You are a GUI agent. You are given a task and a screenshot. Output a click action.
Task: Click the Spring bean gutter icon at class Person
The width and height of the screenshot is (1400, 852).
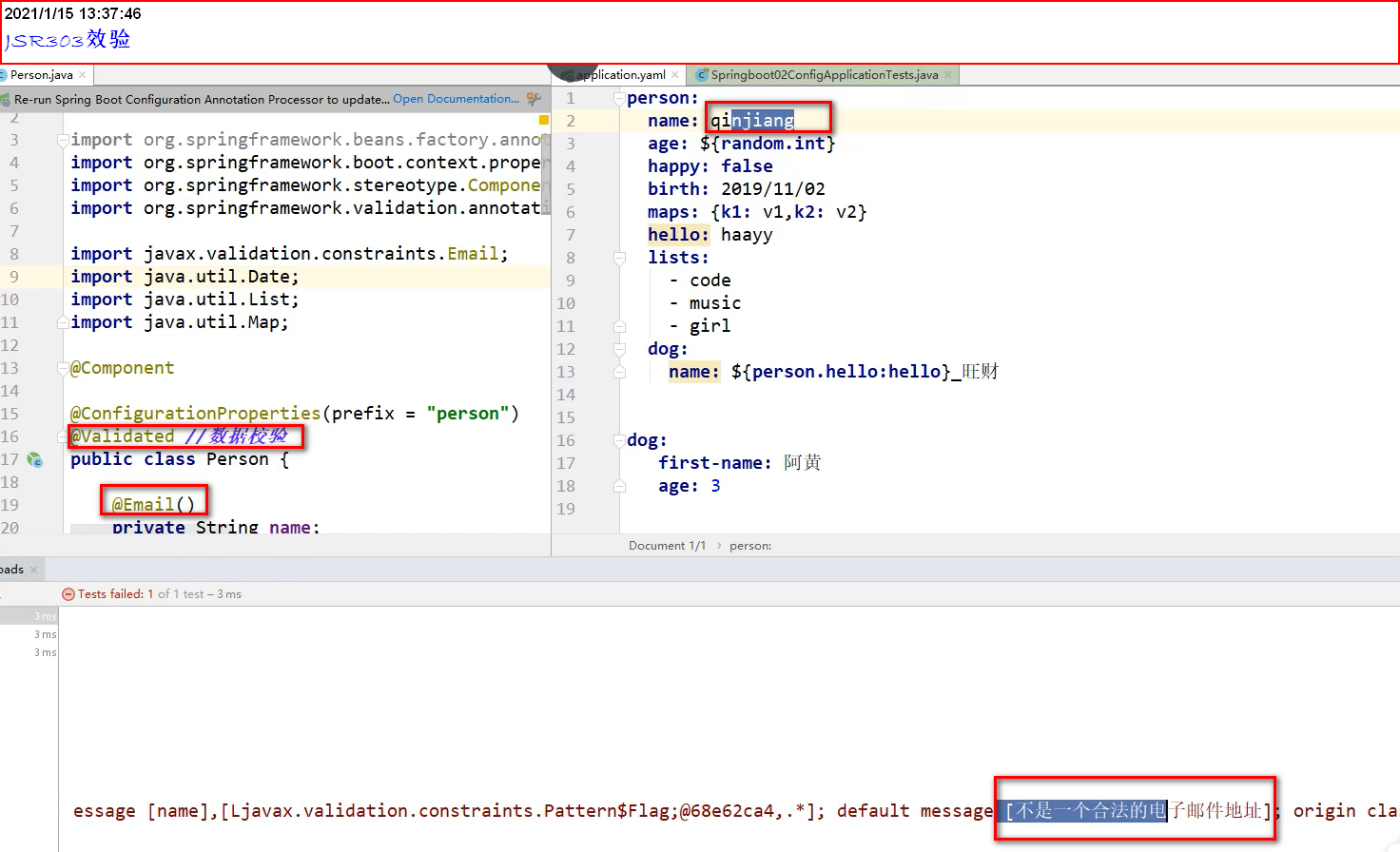(x=35, y=460)
